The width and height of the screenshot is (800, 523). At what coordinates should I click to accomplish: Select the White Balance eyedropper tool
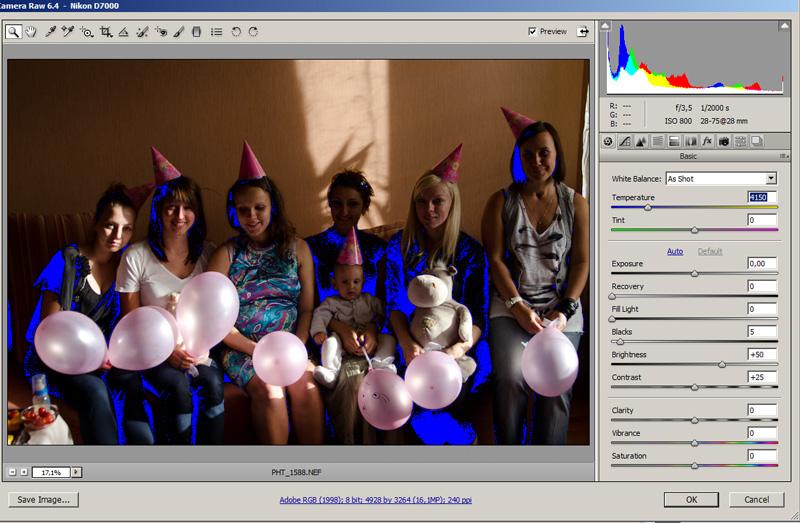pos(50,32)
